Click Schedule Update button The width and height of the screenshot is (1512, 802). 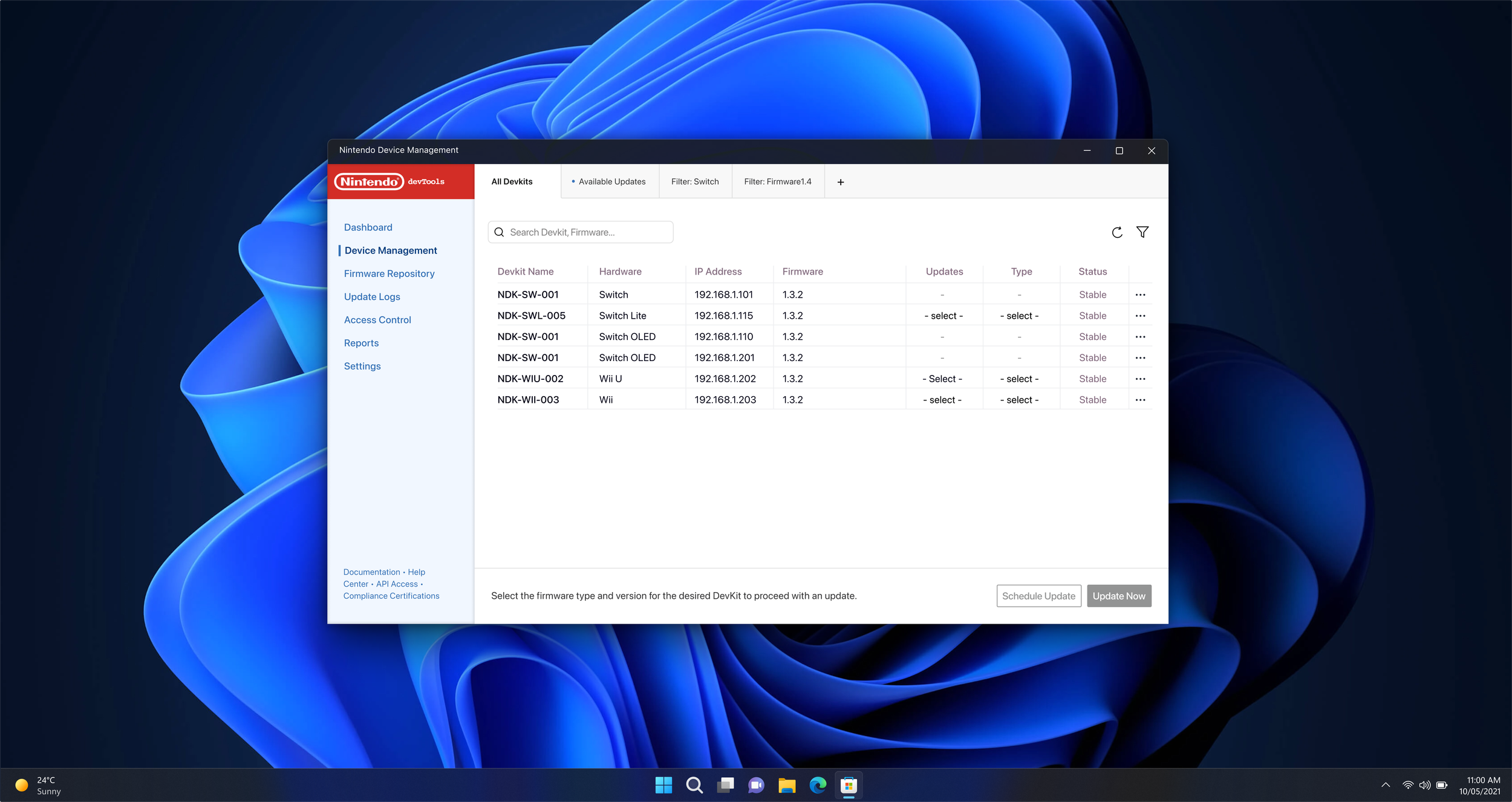click(x=1038, y=596)
